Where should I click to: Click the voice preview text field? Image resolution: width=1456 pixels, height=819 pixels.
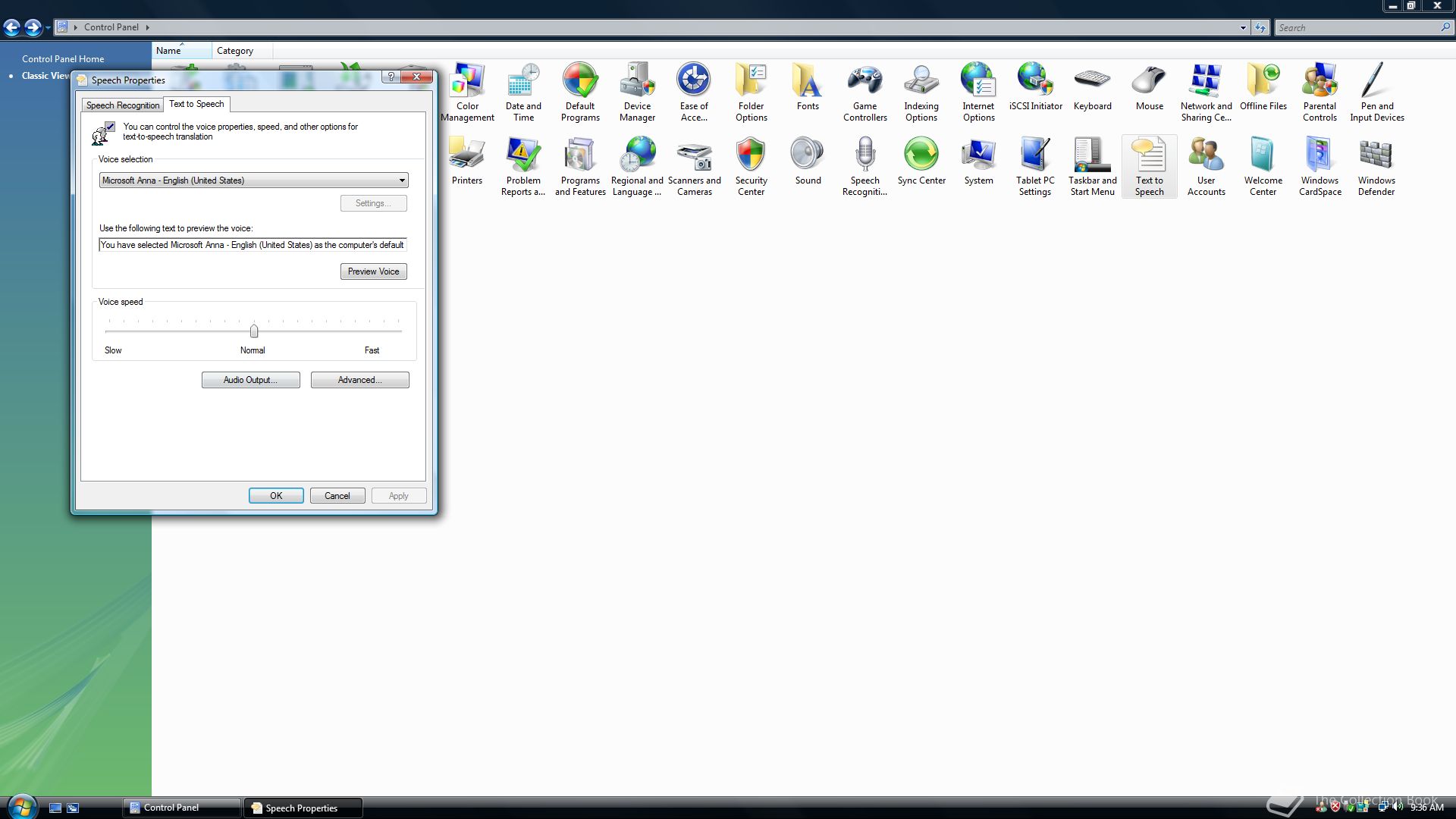tap(253, 245)
